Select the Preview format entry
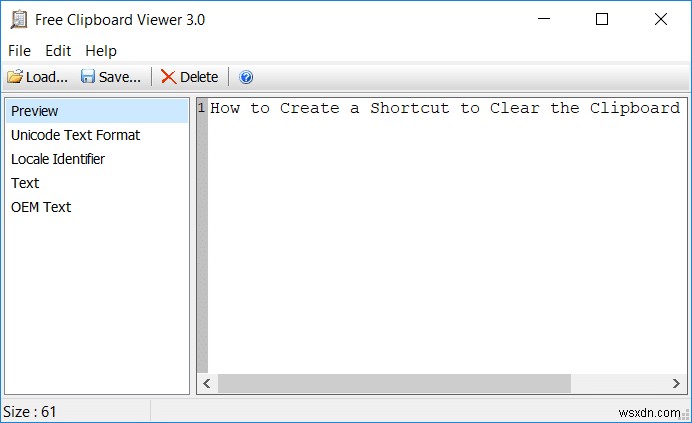Screen dimensions: 692x423 click(35, 111)
